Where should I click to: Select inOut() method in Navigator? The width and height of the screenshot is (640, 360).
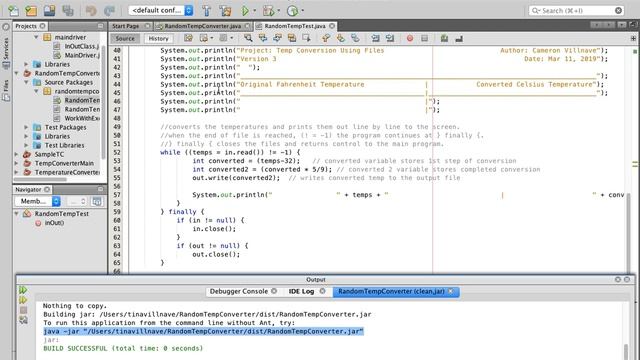(54, 223)
